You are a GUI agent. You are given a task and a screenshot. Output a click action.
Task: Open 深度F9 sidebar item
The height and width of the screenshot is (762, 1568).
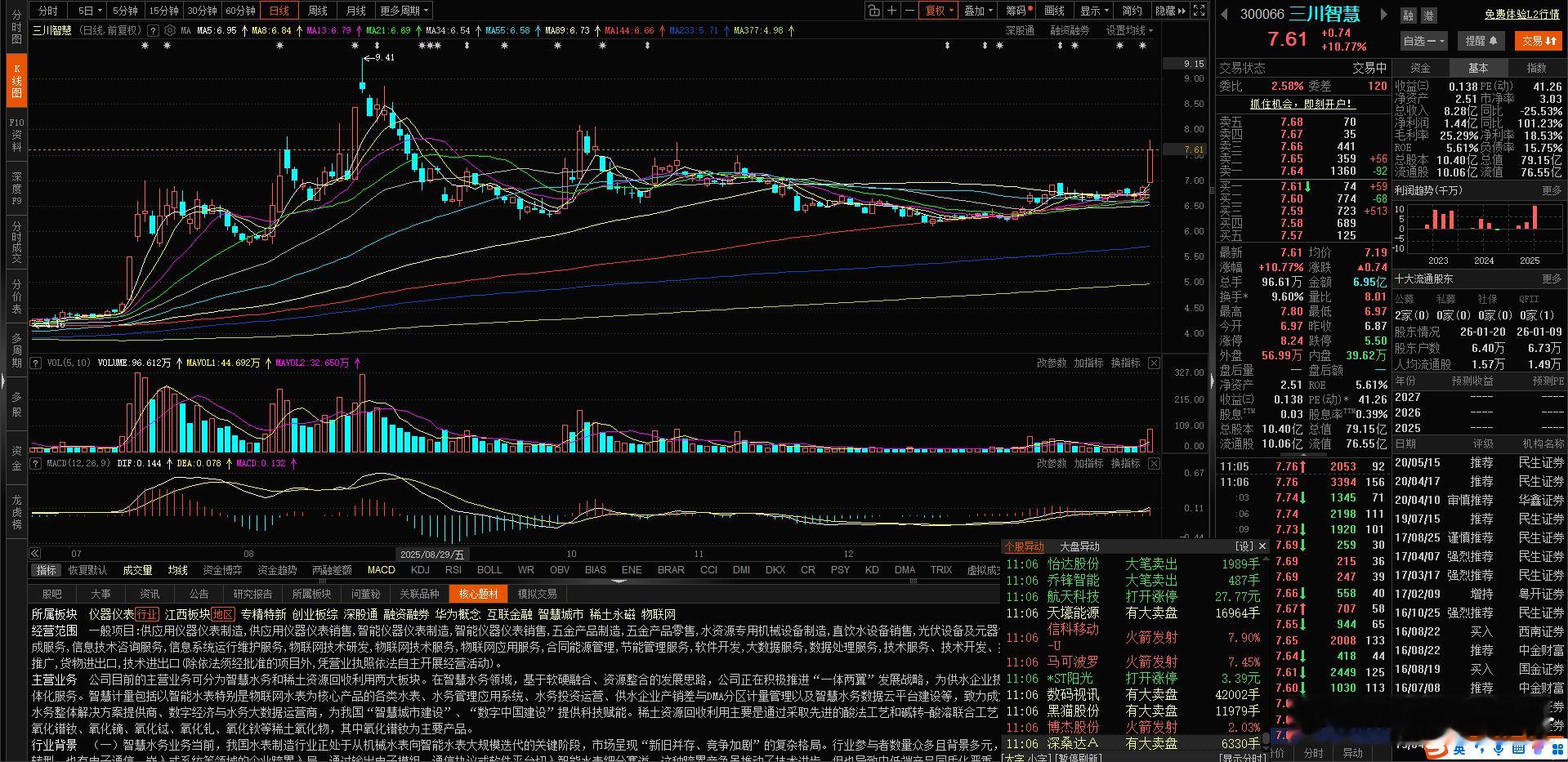(16, 189)
